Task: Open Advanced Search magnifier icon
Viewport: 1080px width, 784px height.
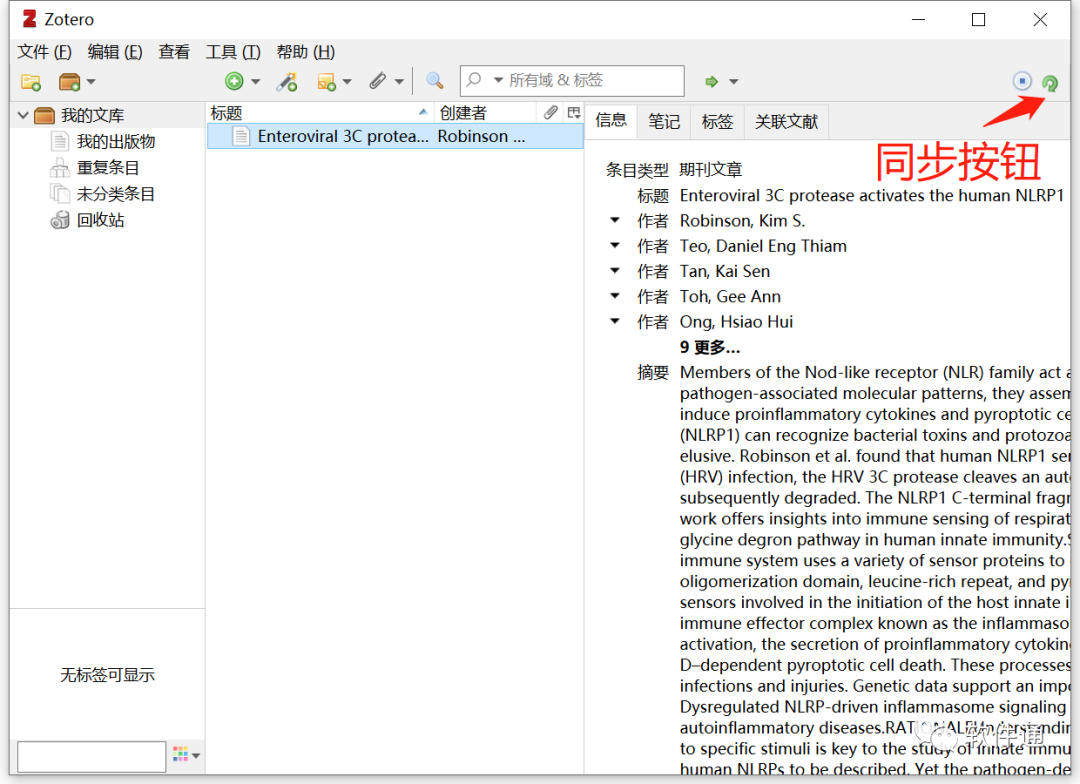Action: click(434, 81)
